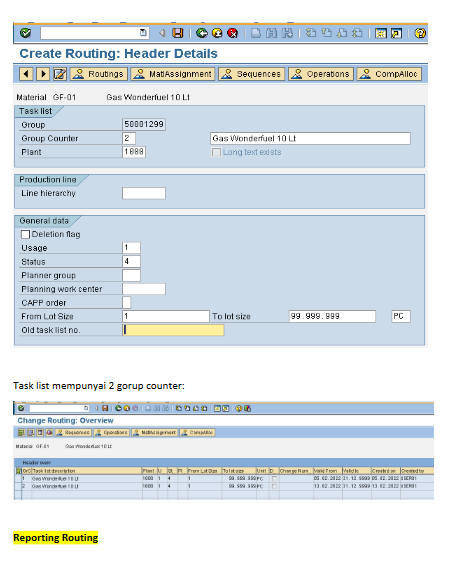Image resolution: width=453 pixels, height=572 pixels.
Task: Click the First Page icon in Create Routing toolbar
Action: 311,33
